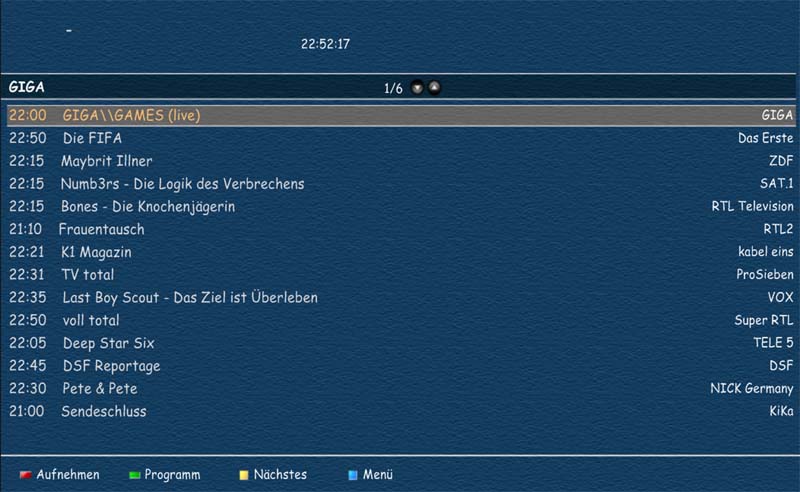Click the DSF channel name
800x492 pixels.
click(781, 366)
